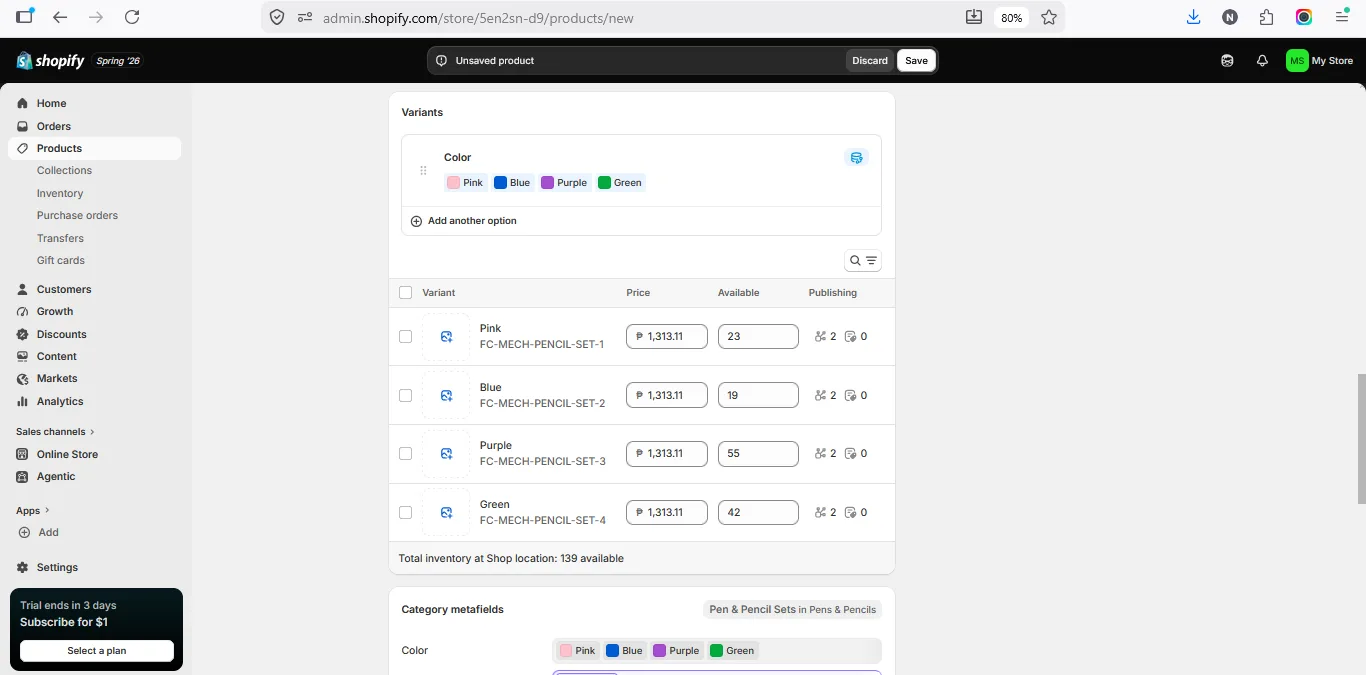The height and width of the screenshot is (675, 1366).
Task: Select all variants header checkbox
Action: (x=405, y=293)
